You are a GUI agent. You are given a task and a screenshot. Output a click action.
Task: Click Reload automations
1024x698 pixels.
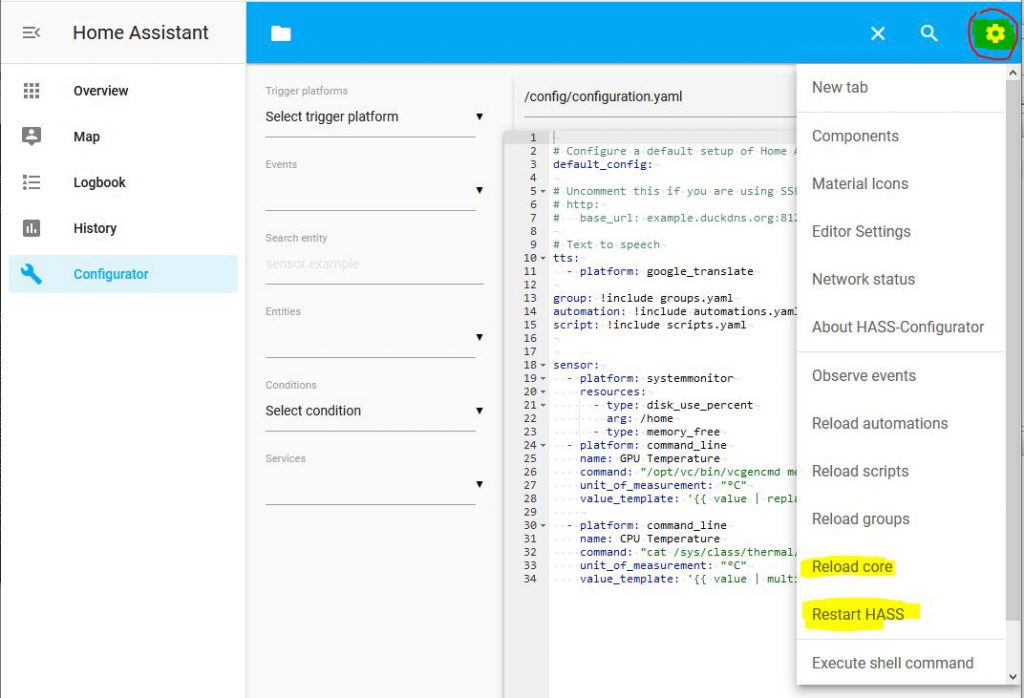901,423
